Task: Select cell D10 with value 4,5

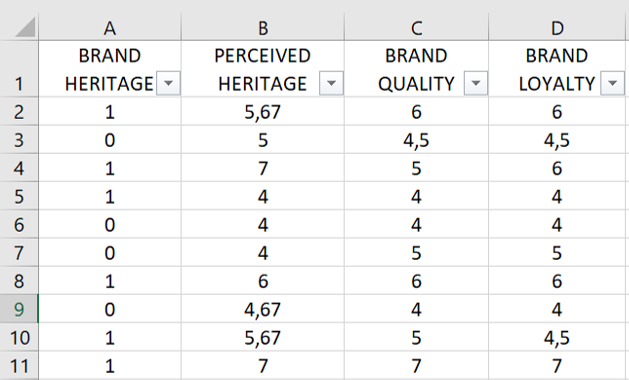Action: [x=557, y=337]
